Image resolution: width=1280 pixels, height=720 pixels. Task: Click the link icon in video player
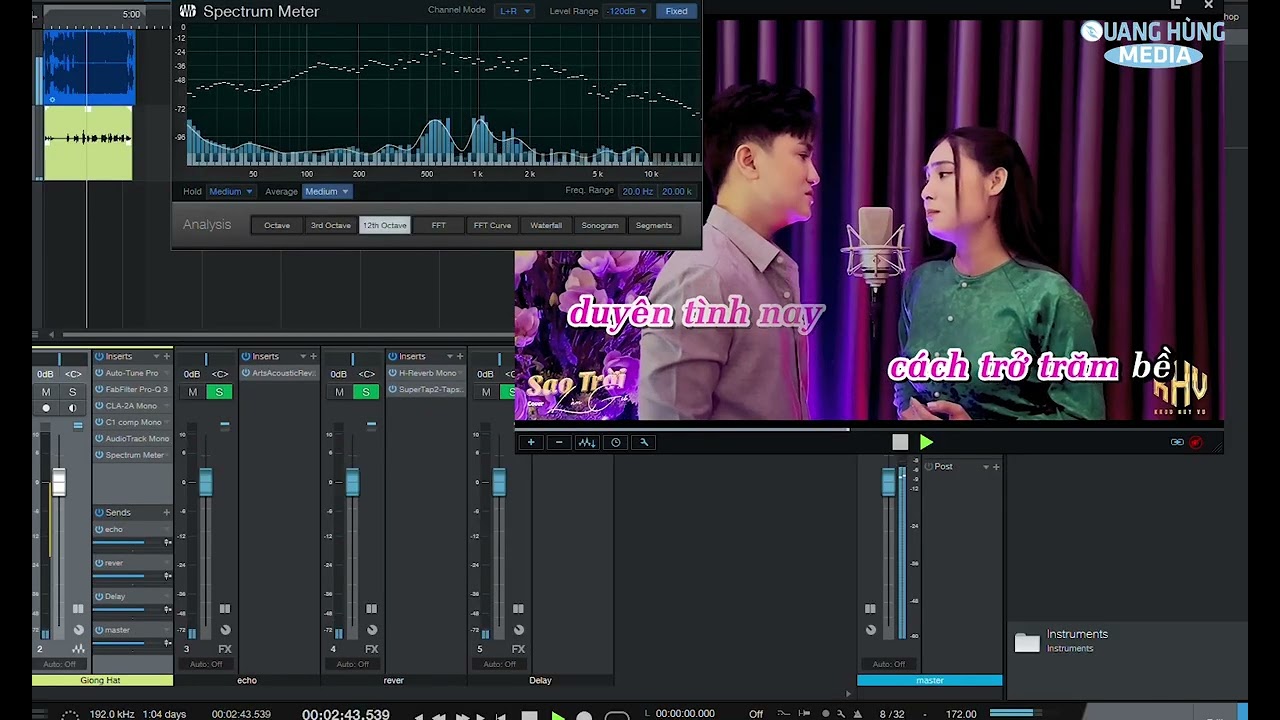(x=1177, y=442)
